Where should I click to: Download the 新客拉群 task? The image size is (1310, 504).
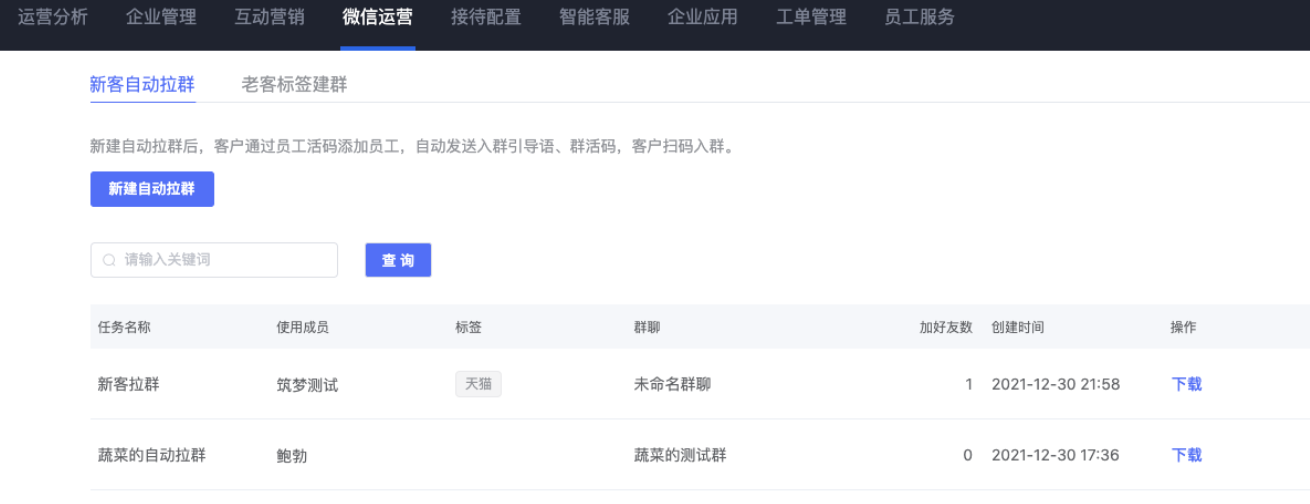[1186, 384]
